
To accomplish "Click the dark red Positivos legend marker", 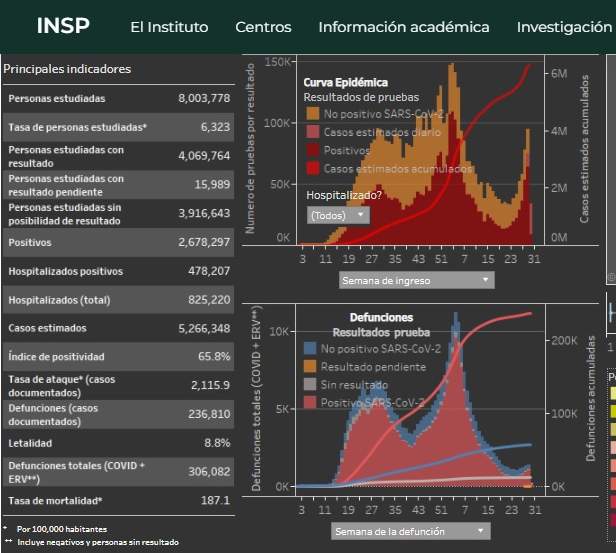I will coord(313,150).
